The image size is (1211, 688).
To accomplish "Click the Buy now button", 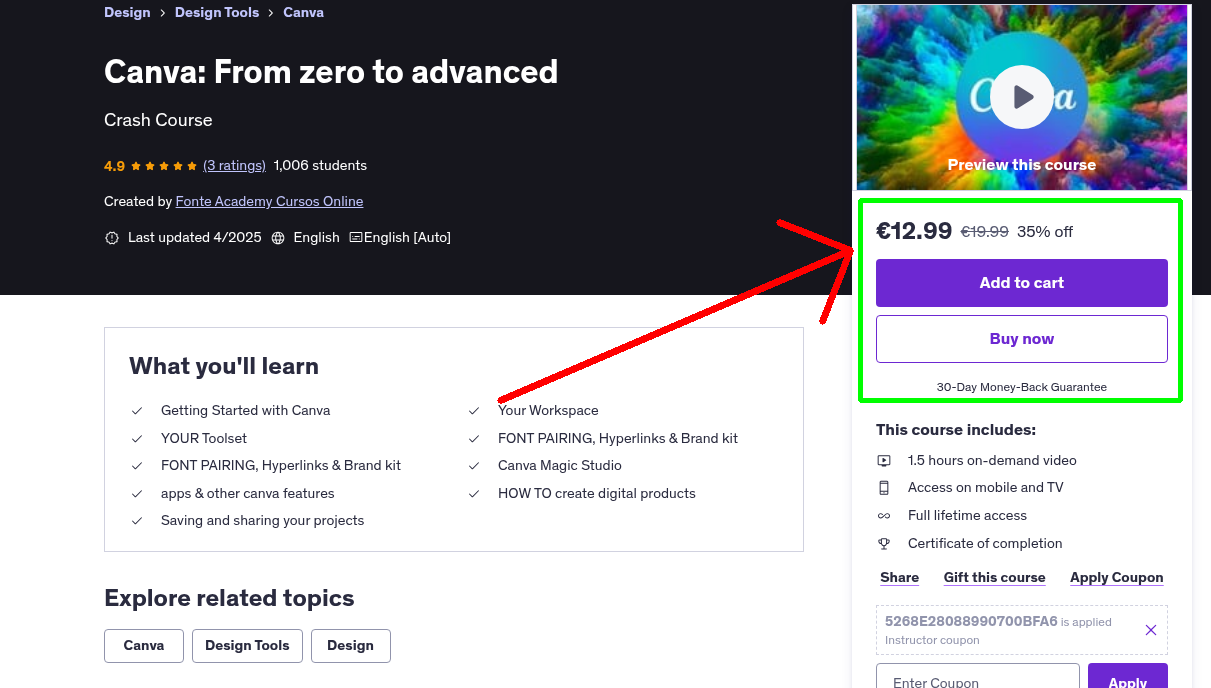I will coord(1021,338).
